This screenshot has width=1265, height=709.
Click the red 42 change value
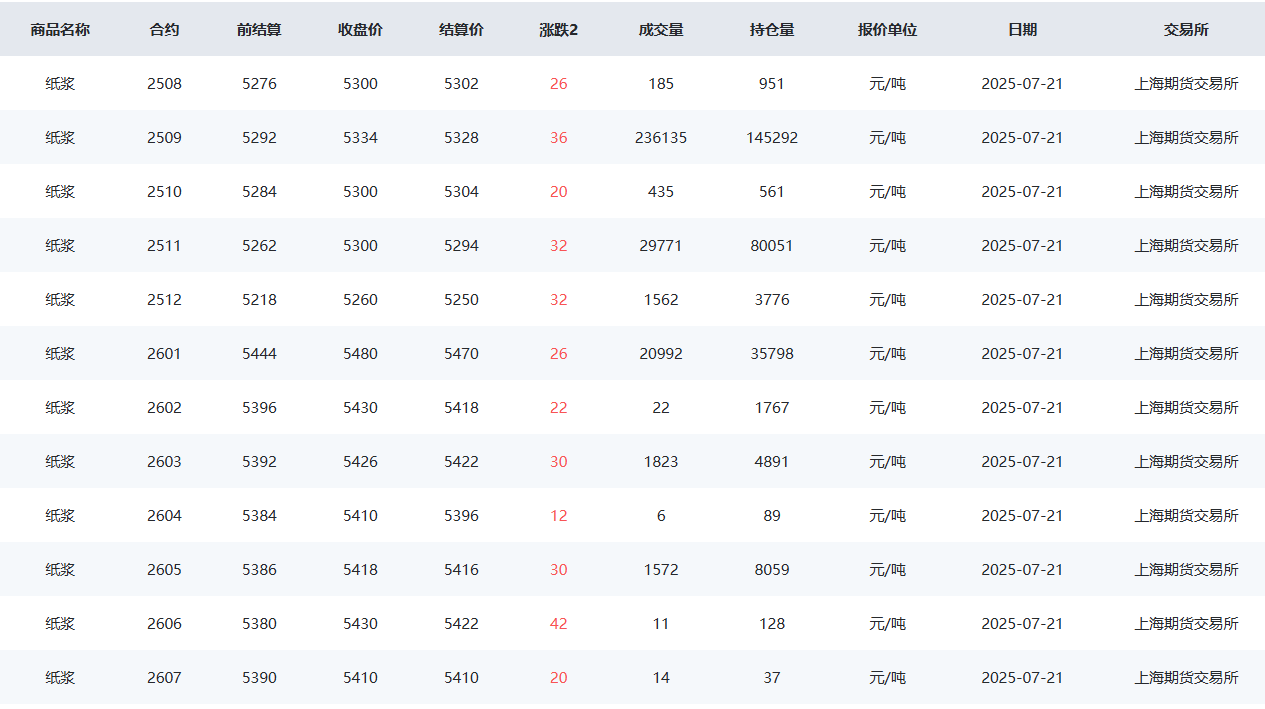(x=558, y=624)
